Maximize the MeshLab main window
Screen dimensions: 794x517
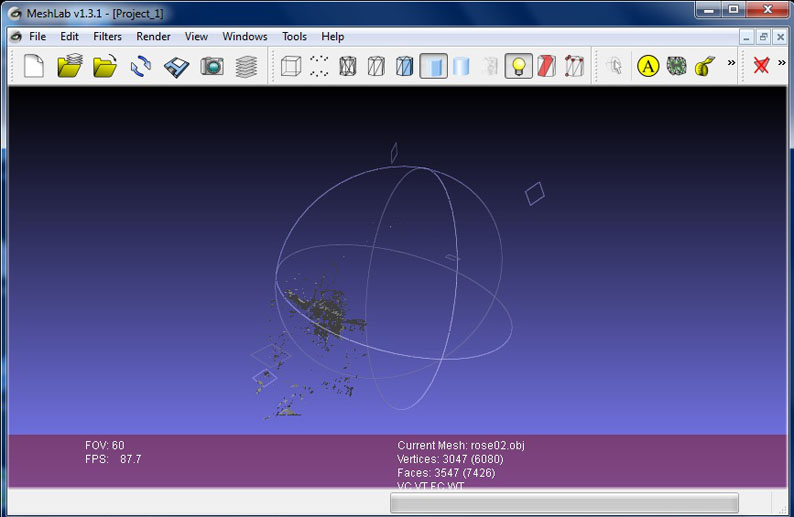(x=733, y=9)
